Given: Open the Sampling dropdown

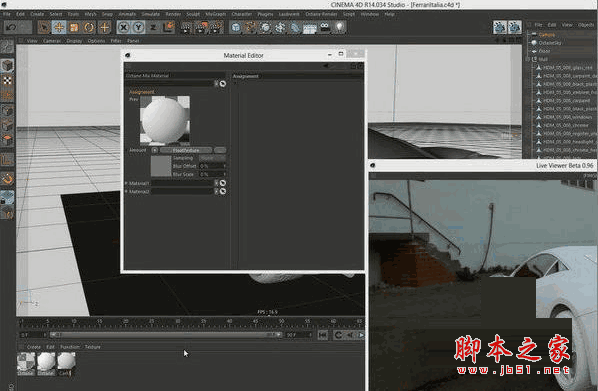Looking at the screenshot, I should 212,158.
